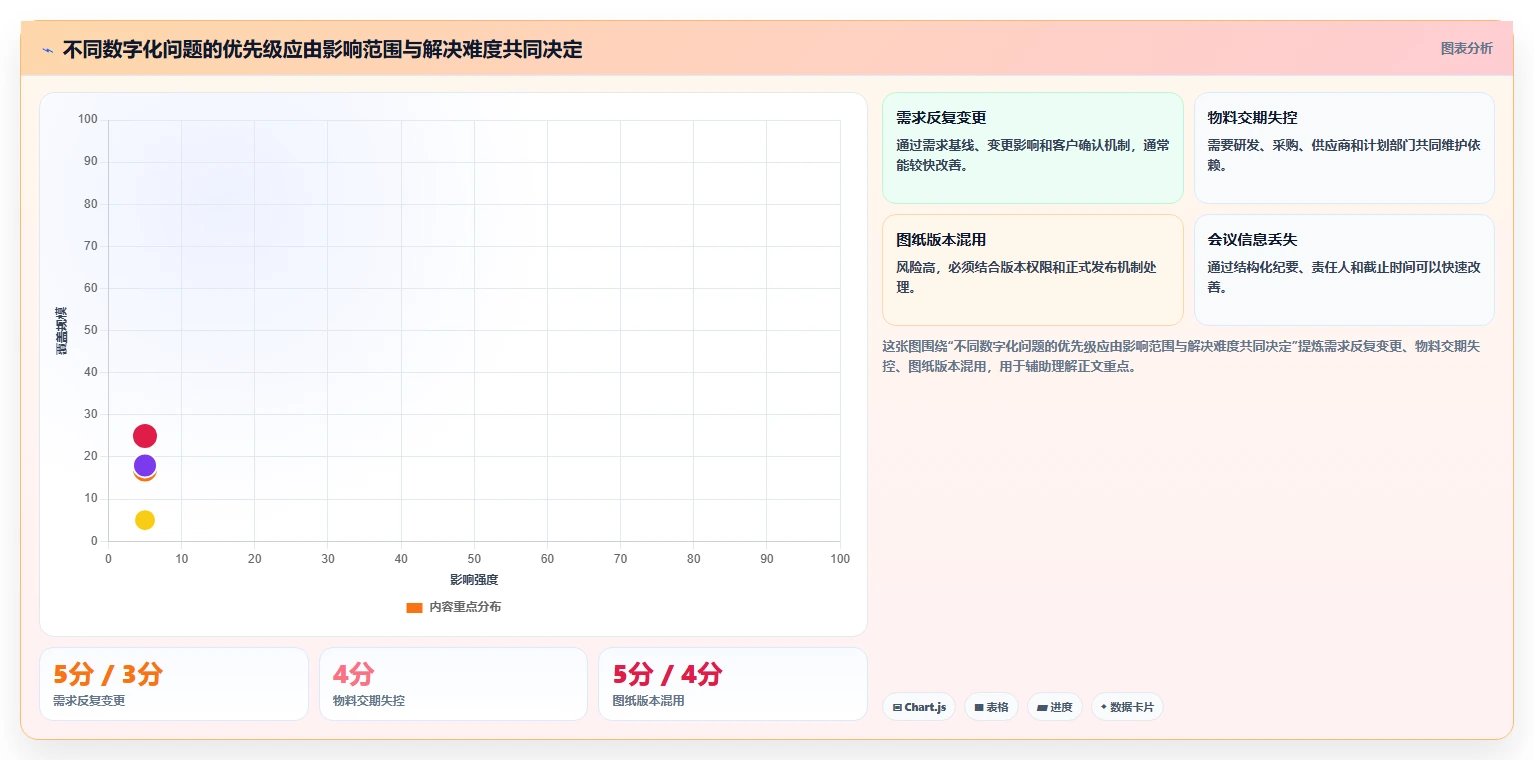Select the yellow bubble data point
Screen dimensions: 1534x760
[145, 520]
